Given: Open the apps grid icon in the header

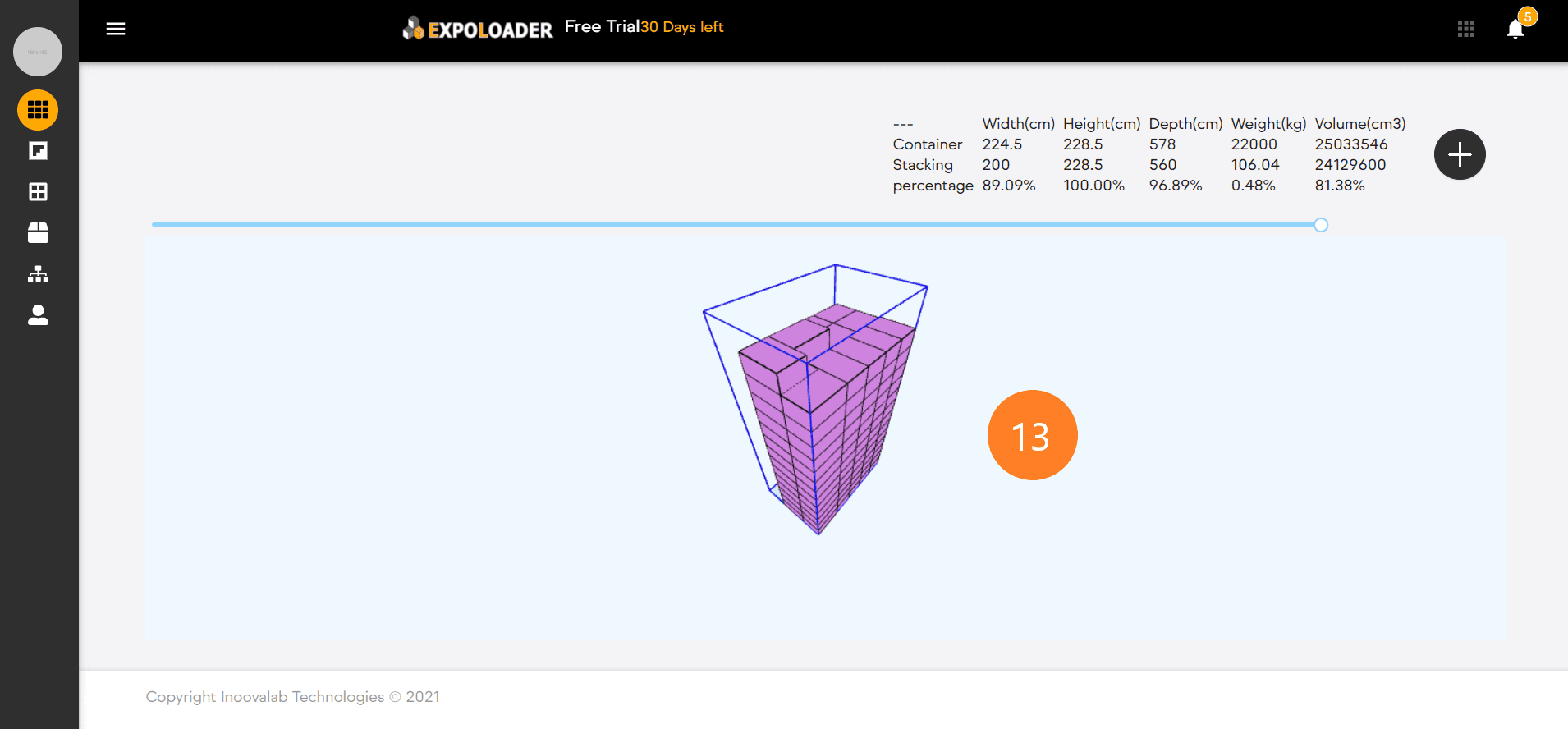Looking at the screenshot, I should pyautogui.click(x=1466, y=30).
